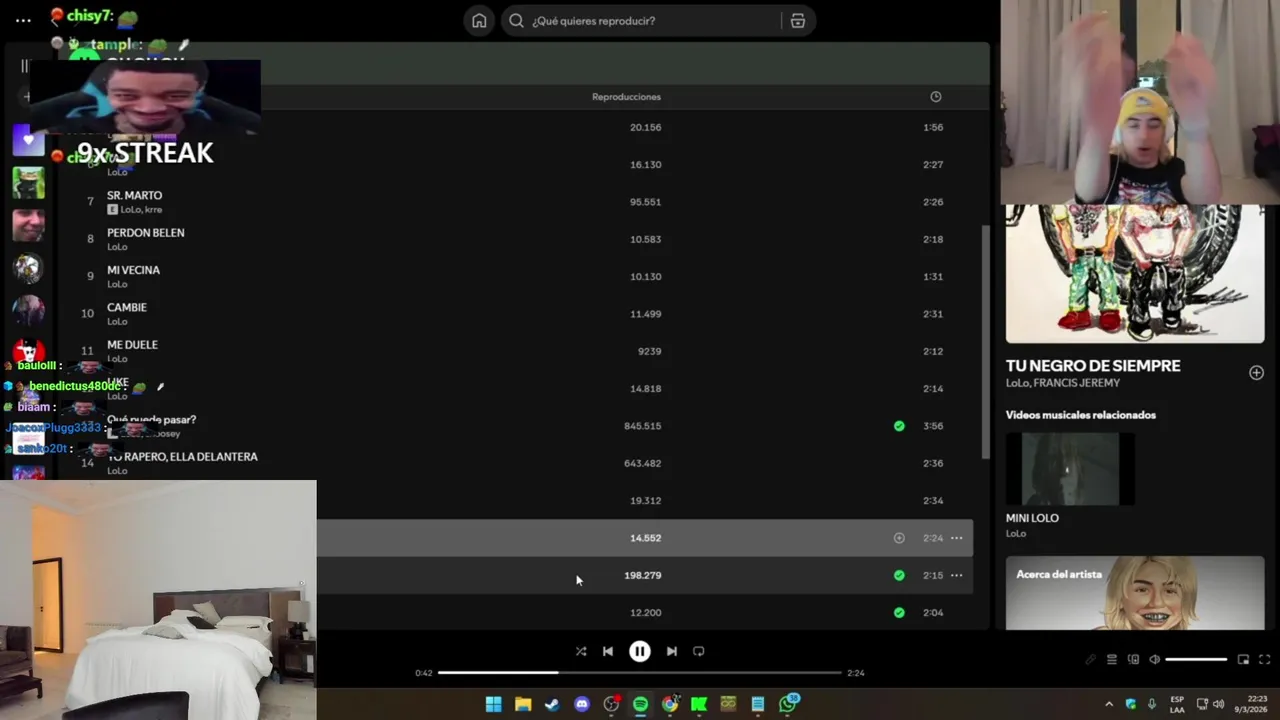Seek within the song progress bar
Image resolution: width=1280 pixels, height=720 pixels.
(x=640, y=673)
